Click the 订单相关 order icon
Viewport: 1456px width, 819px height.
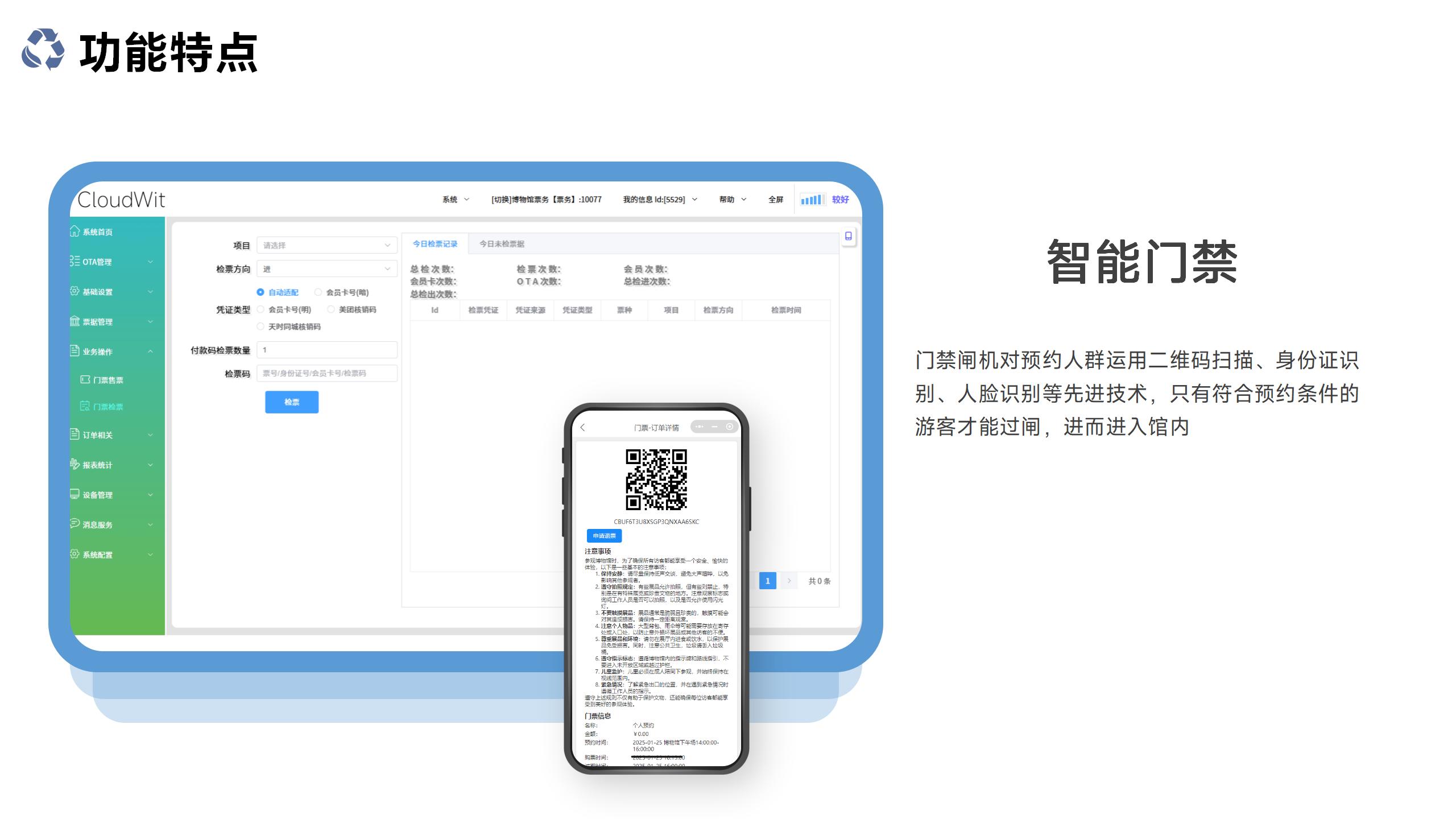pos(75,435)
